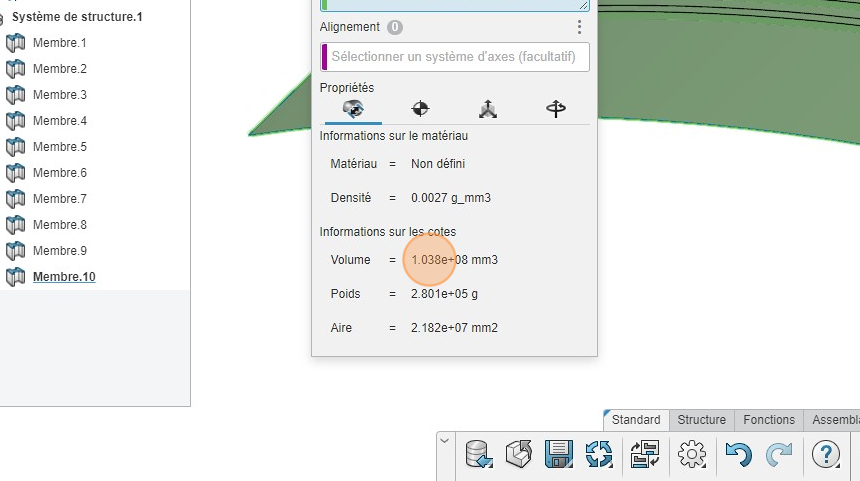The height and width of the screenshot is (481, 860).
Task: Click the selection box resize handle
Action: 584,5
